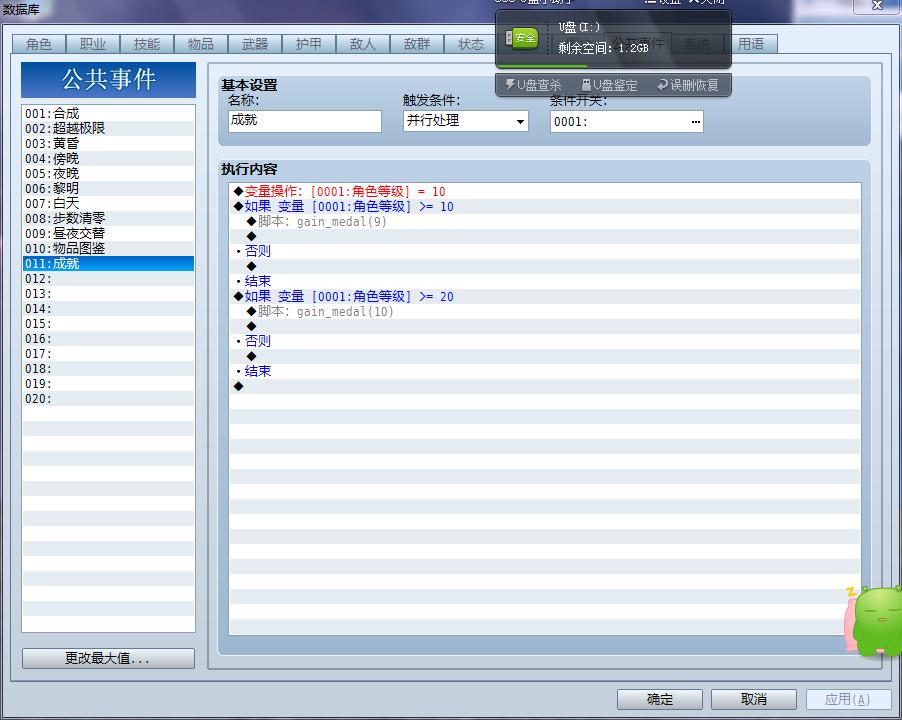Select the last 结束 line
902x720 pixels.
545,371
